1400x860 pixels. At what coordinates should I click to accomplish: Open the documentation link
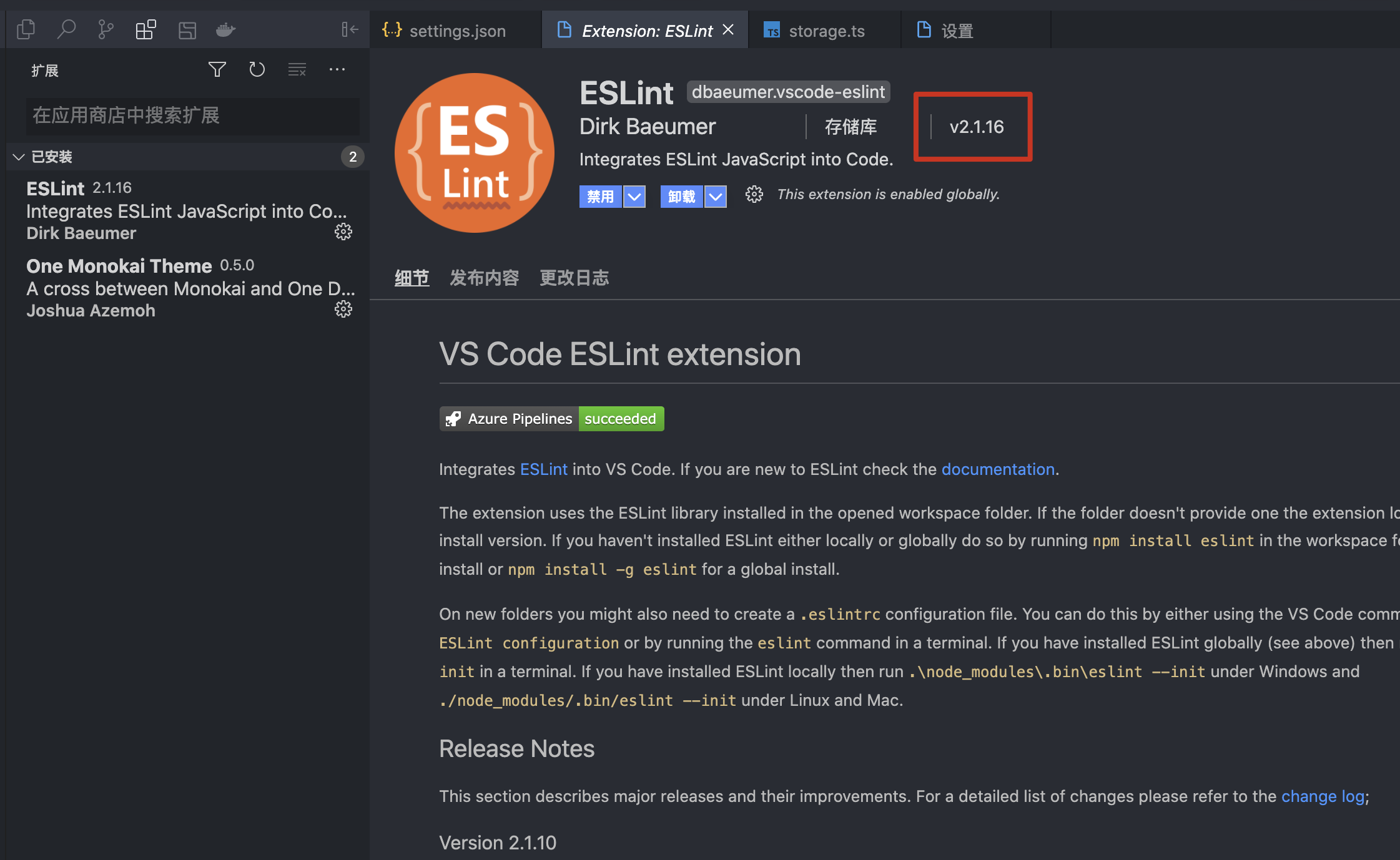click(x=997, y=469)
